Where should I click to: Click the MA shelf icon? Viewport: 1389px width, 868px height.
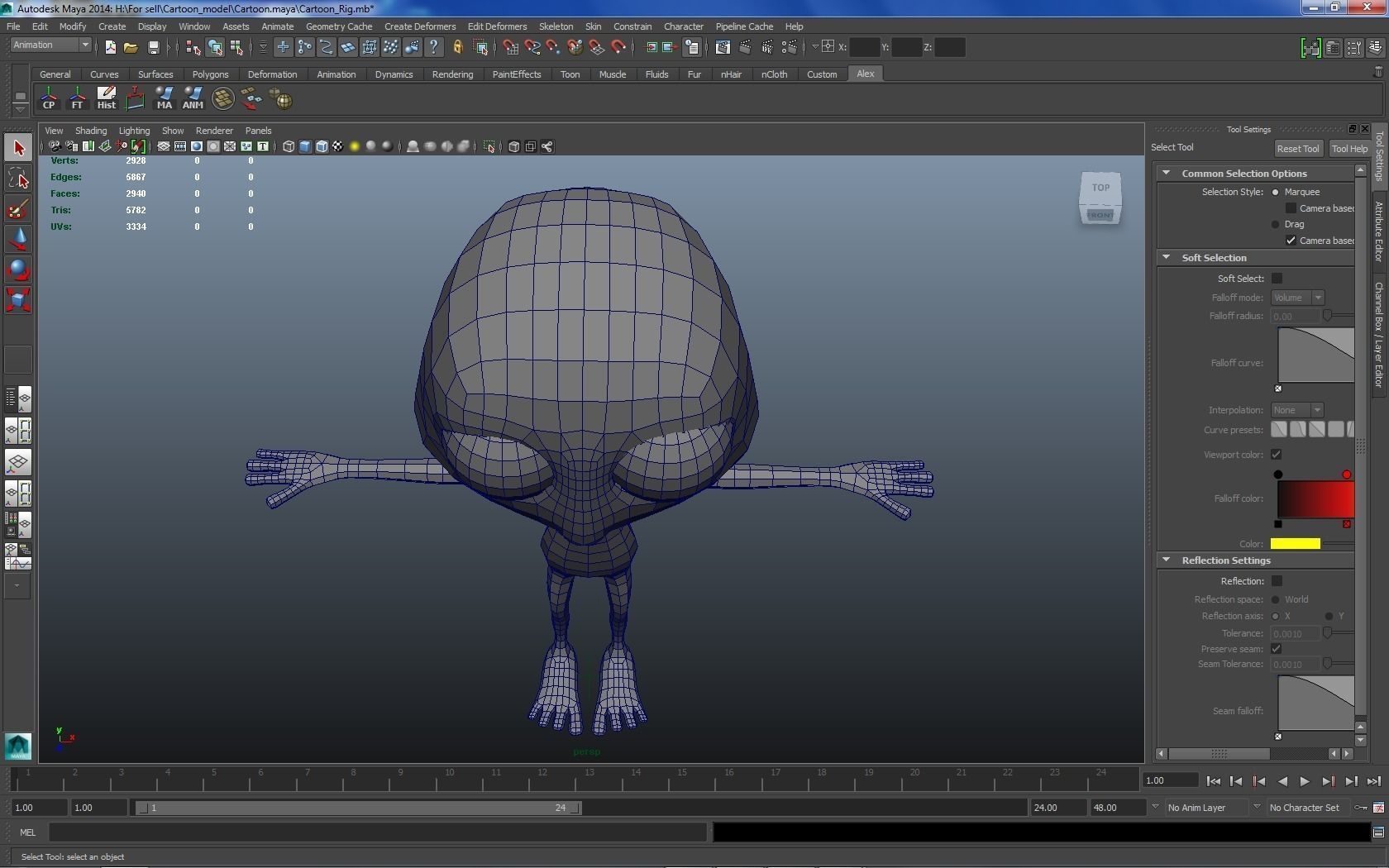165,99
